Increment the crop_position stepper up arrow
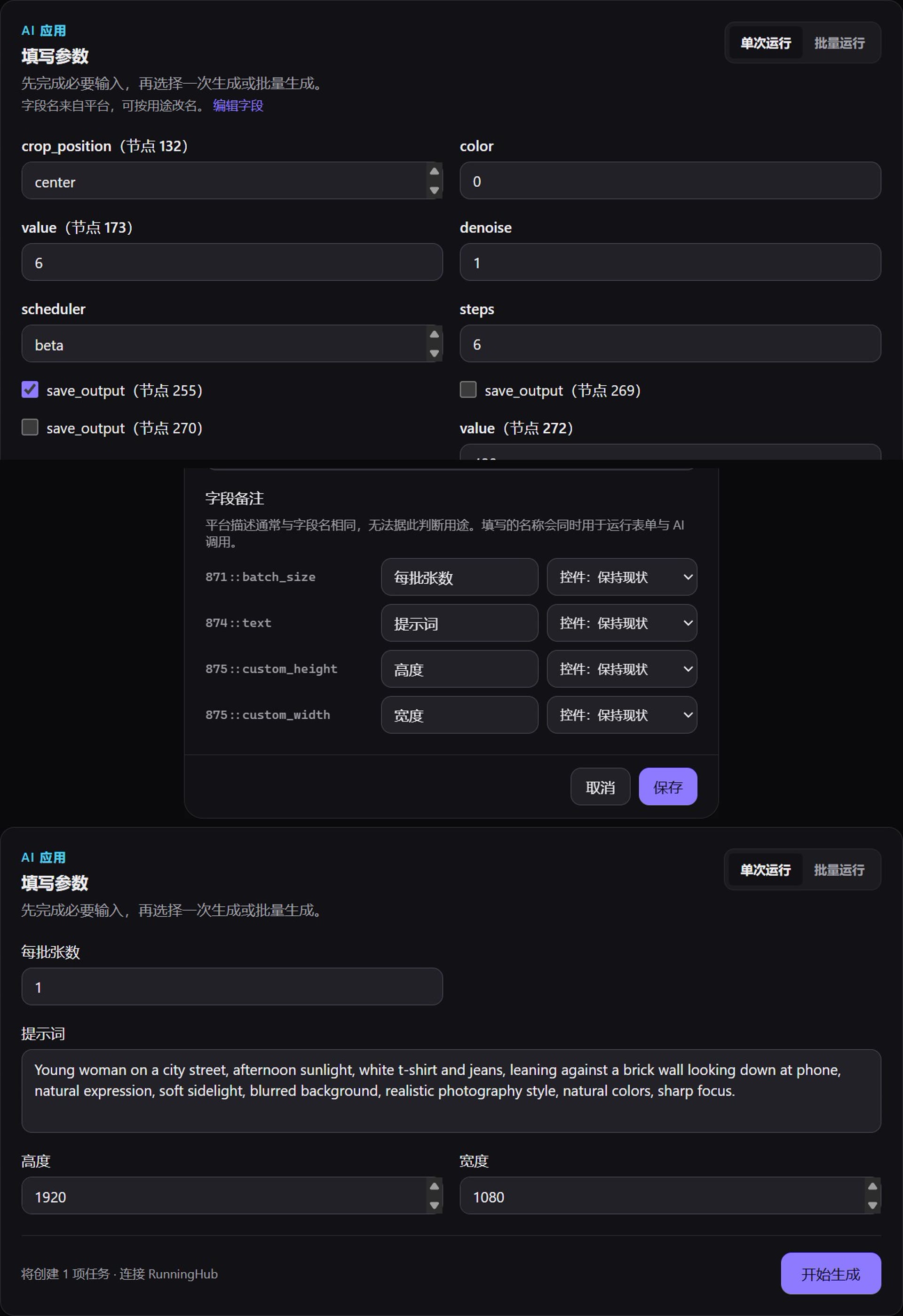Viewport: 903px width, 1316px height. point(434,172)
